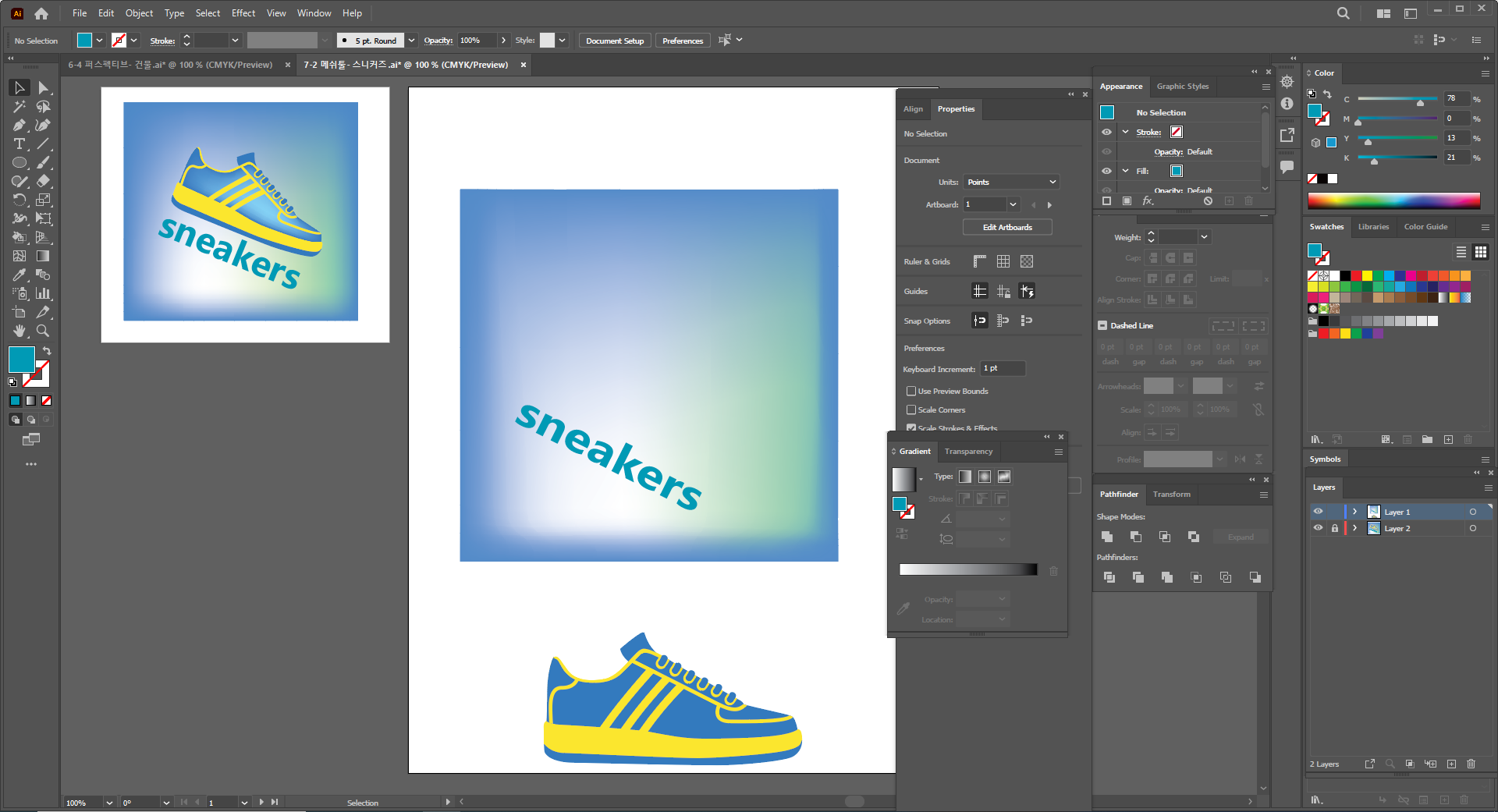This screenshot has width=1498, height=812.
Task: Select the Eyedropper tool in toolbar
Action: 20,275
